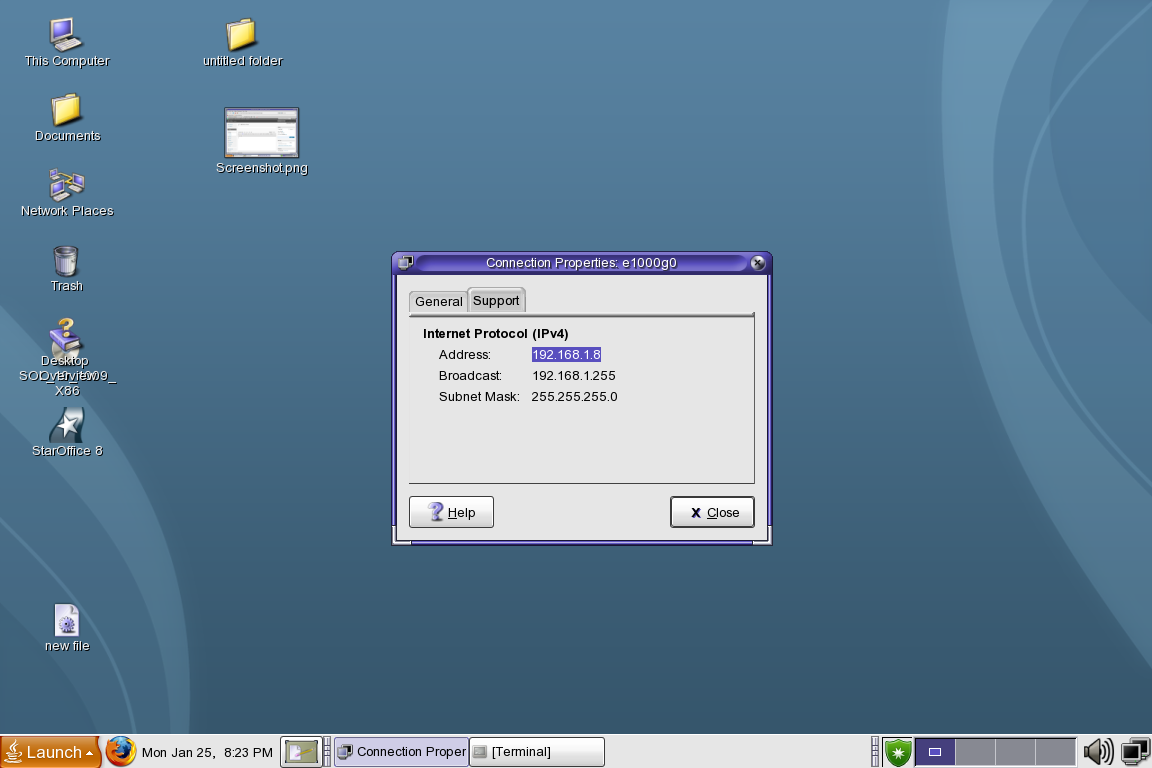Screen dimensions: 1152x768
Task: Open the This Computer desktop icon
Action: (x=66, y=35)
